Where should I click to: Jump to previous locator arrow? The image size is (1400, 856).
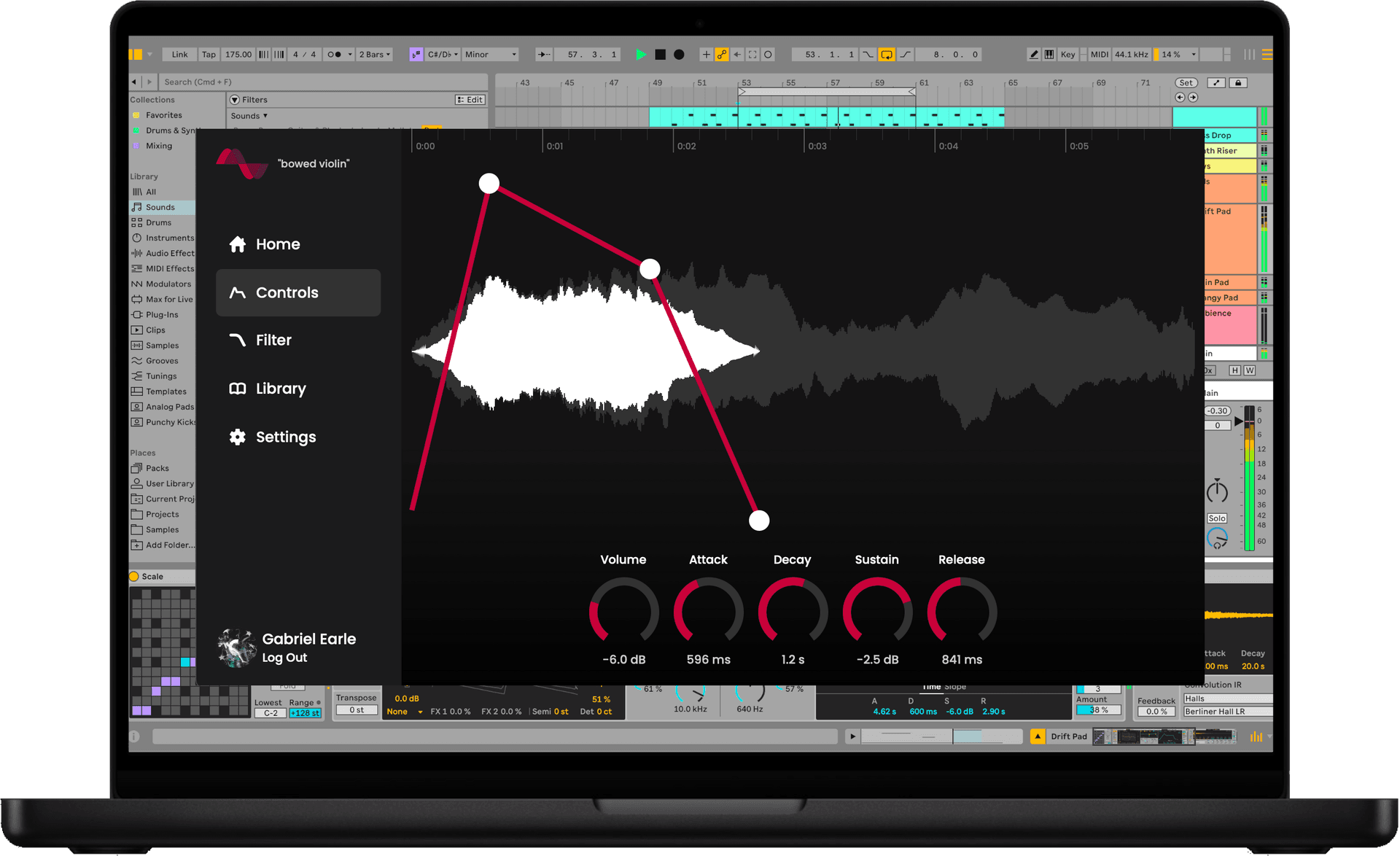pyautogui.click(x=1180, y=97)
